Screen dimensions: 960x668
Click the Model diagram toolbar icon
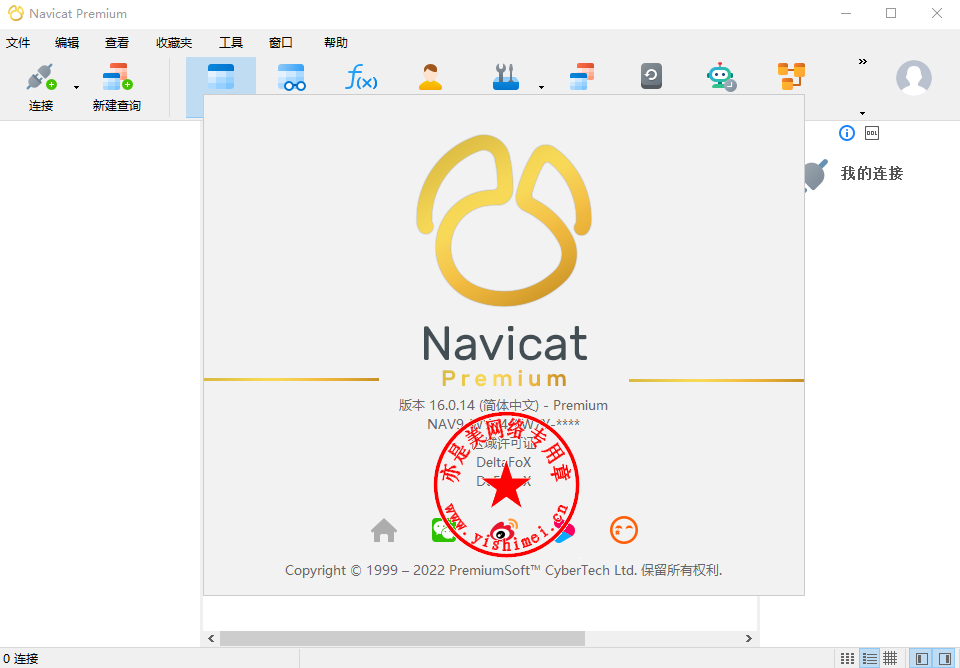coord(791,77)
